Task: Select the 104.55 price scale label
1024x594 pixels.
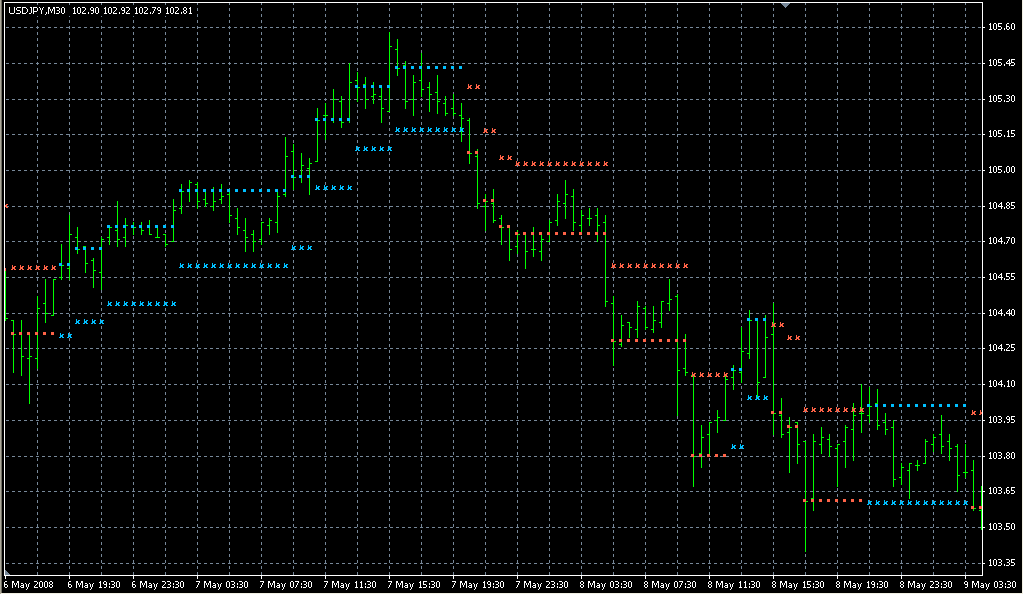Action: tap(1001, 277)
